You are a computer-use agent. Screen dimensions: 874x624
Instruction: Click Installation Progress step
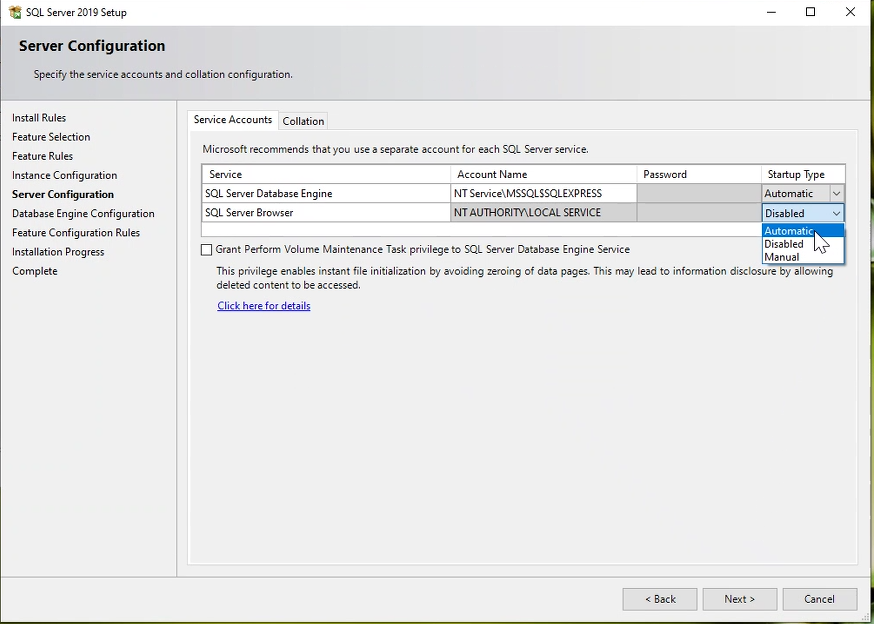coord(58,251)
